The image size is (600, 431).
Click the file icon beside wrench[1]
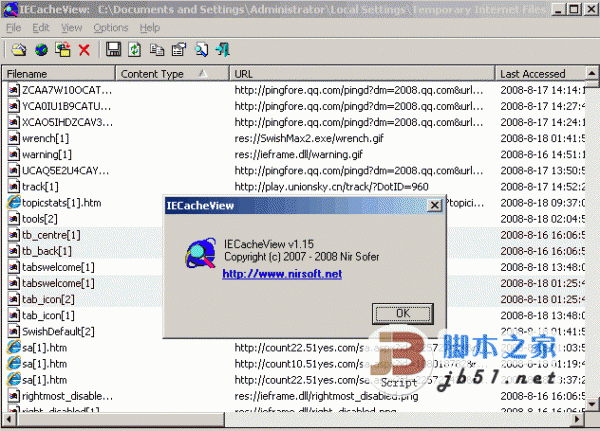[x=14, y=138]
